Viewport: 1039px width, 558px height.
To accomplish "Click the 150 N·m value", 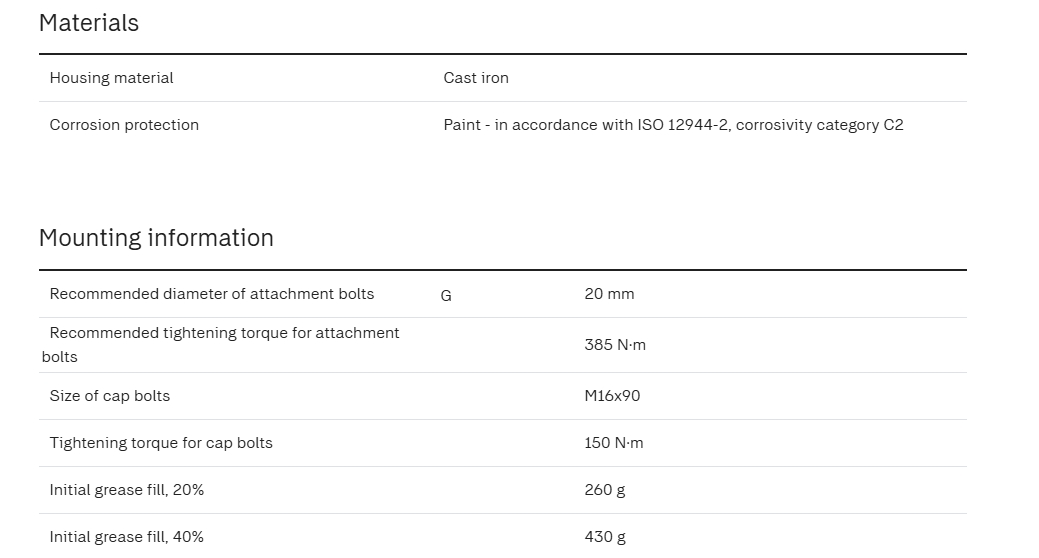I will tap(614, 443).
